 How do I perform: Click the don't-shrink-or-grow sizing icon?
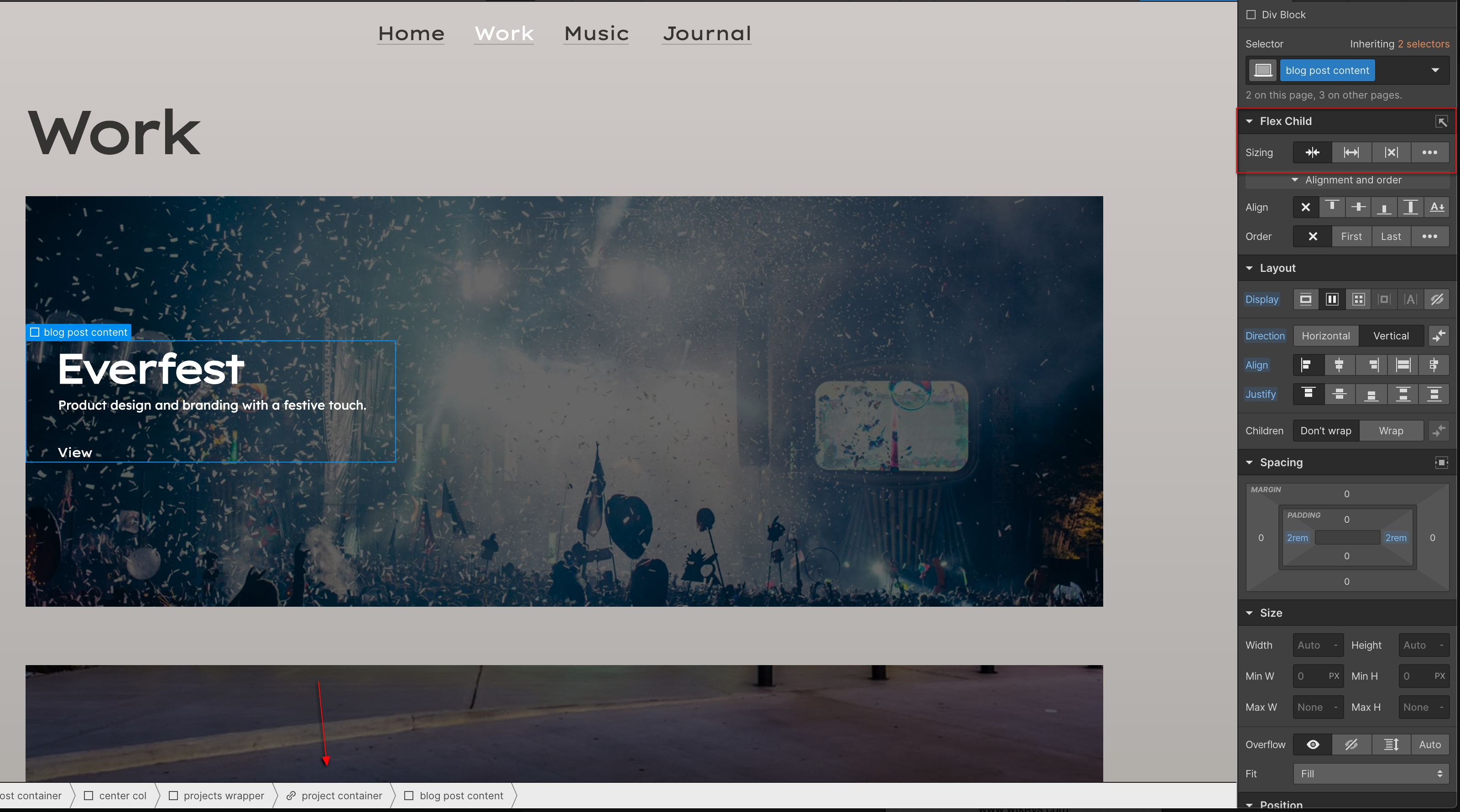pos(1391,152)
